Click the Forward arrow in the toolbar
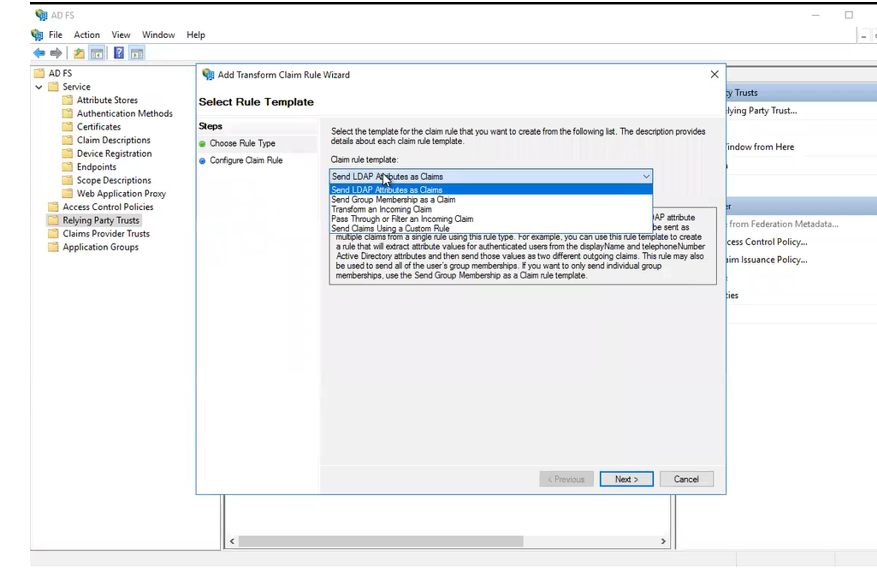 pyautogui.click(x=56, y=53)
